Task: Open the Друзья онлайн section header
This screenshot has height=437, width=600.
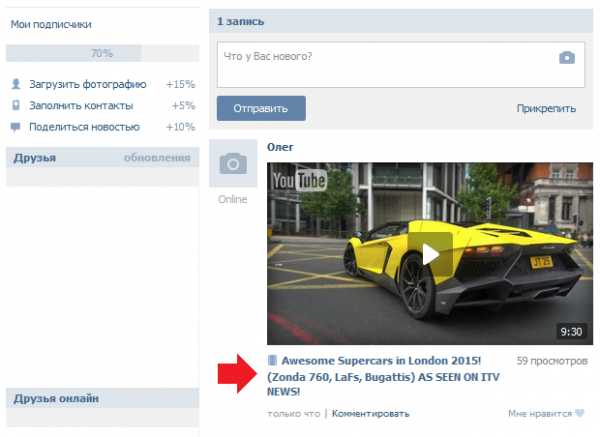Action: (56, 398)
